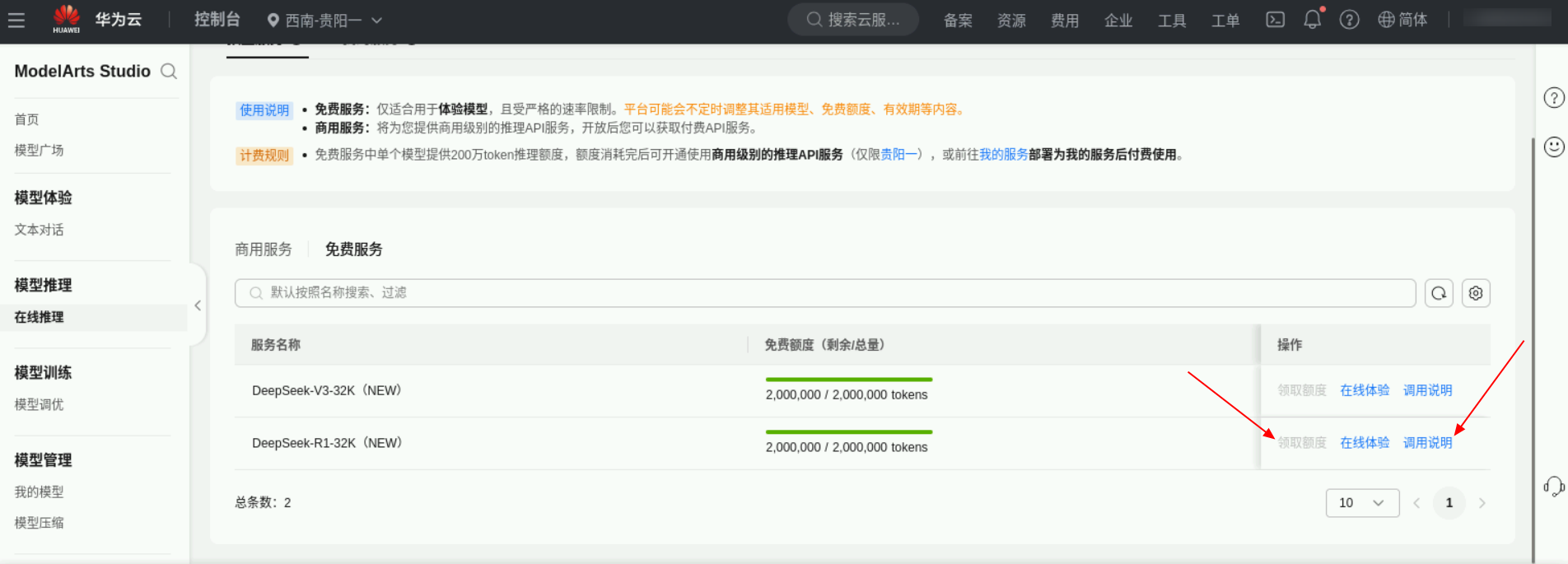1568x564 pixels.
Task: Open the cloud shell terminal icon
Action: pos(1275,20)
